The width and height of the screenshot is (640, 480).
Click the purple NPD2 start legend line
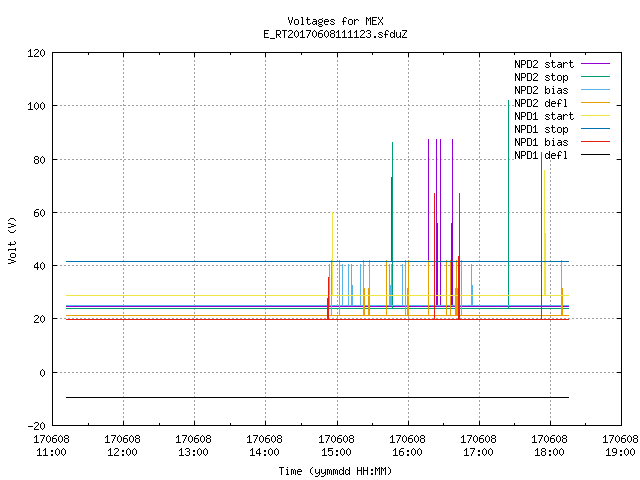pyautogui.click(x=596, y=64)
